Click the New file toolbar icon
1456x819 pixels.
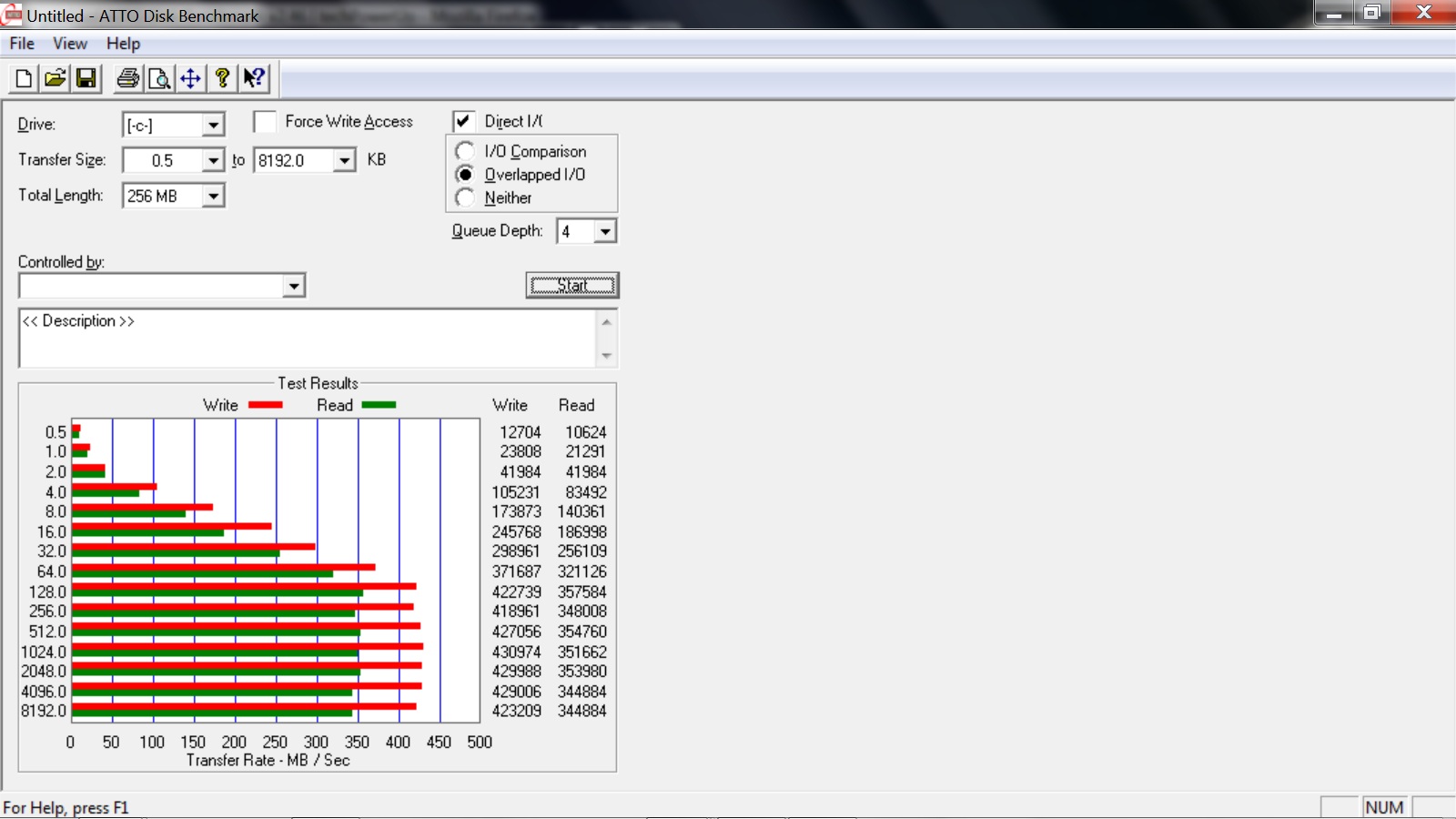click(24, 79)
